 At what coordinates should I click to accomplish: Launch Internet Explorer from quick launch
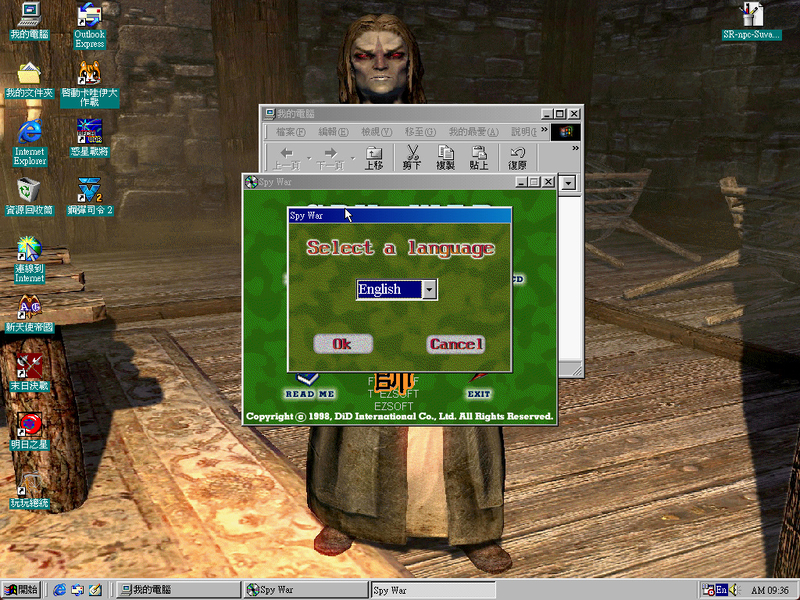tap(59, 590)
